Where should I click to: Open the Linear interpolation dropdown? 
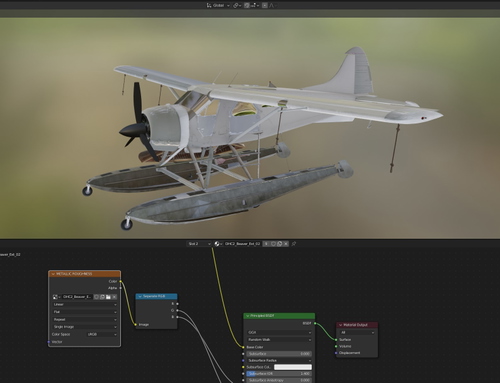[x=85, y=304]
